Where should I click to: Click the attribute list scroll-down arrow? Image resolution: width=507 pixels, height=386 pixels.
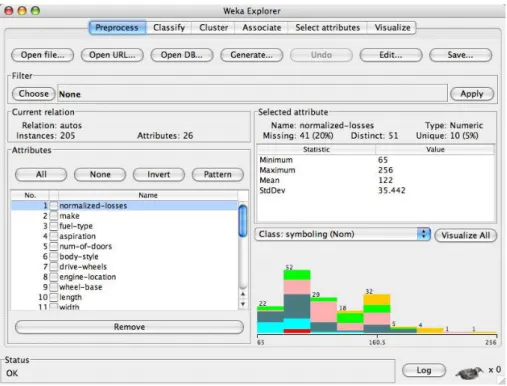tap(243, 304)
